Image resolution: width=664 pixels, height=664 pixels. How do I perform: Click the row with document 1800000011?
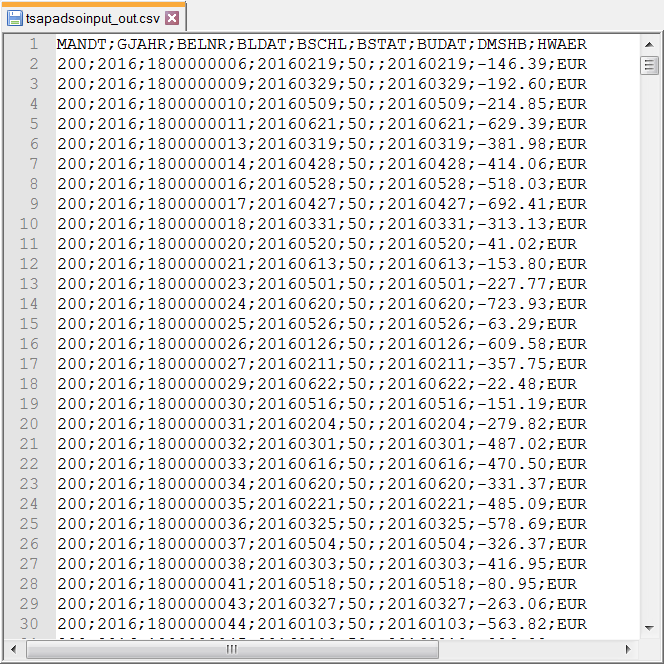(322, 124)
